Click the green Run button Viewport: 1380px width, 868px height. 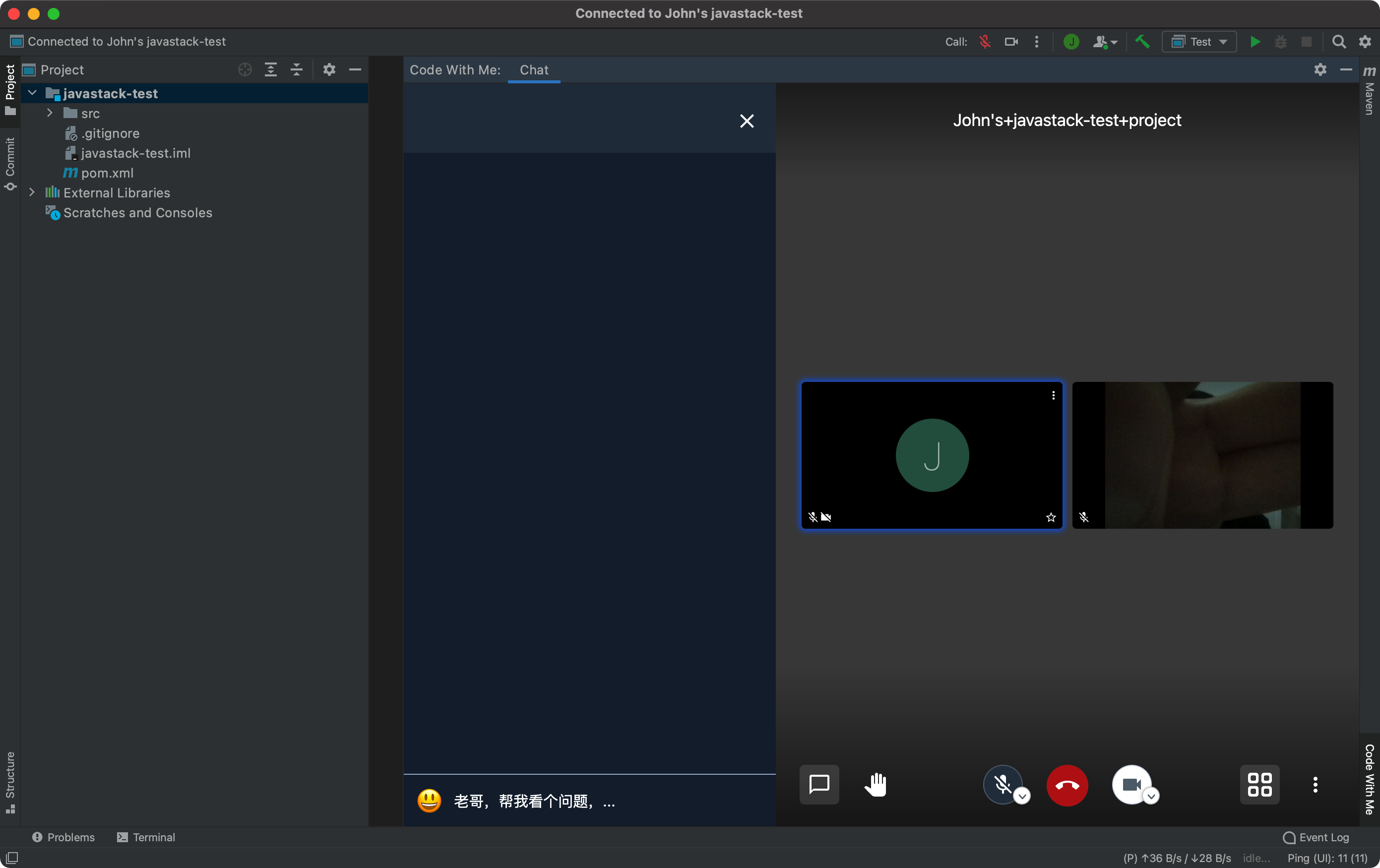(x=1255, y=42)
